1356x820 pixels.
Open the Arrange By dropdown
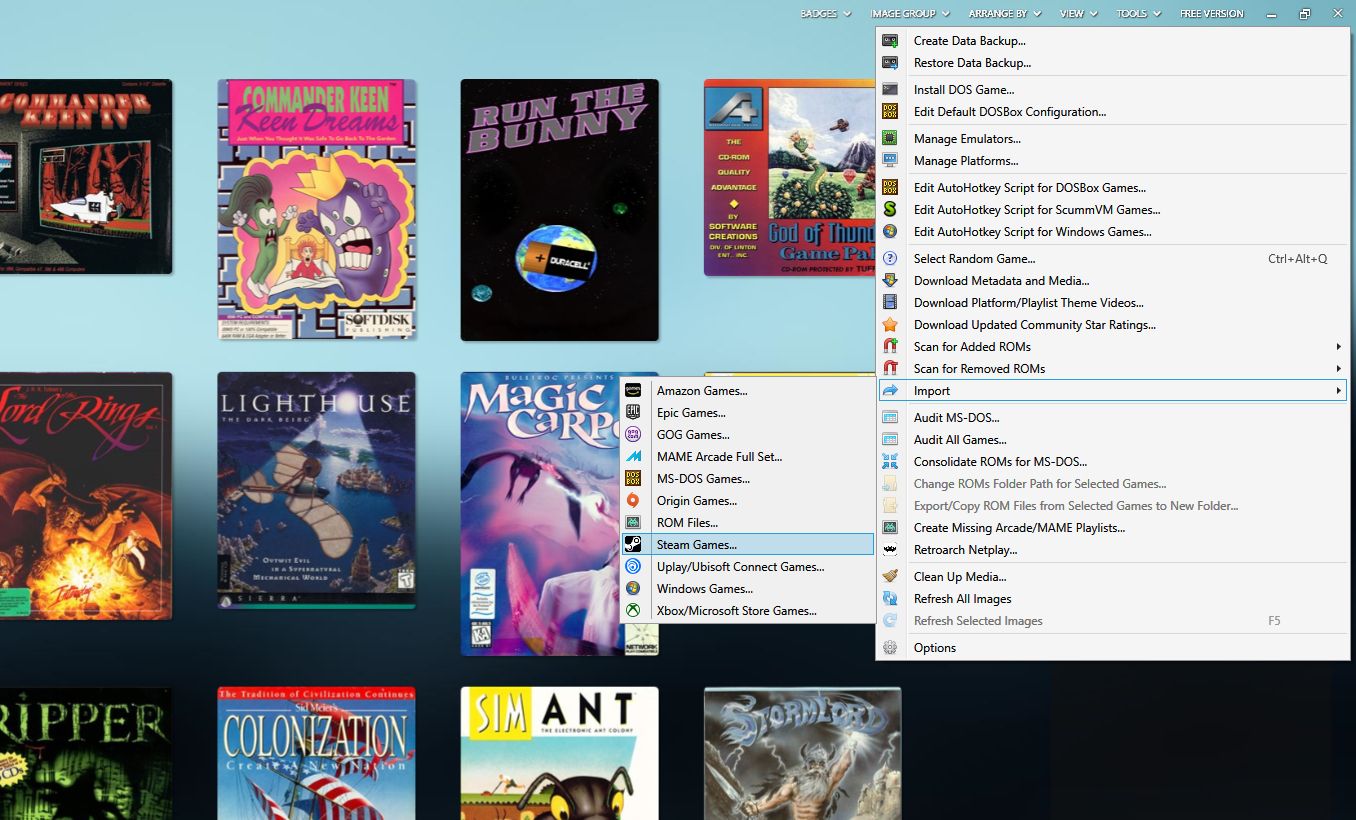[1004, 14]
